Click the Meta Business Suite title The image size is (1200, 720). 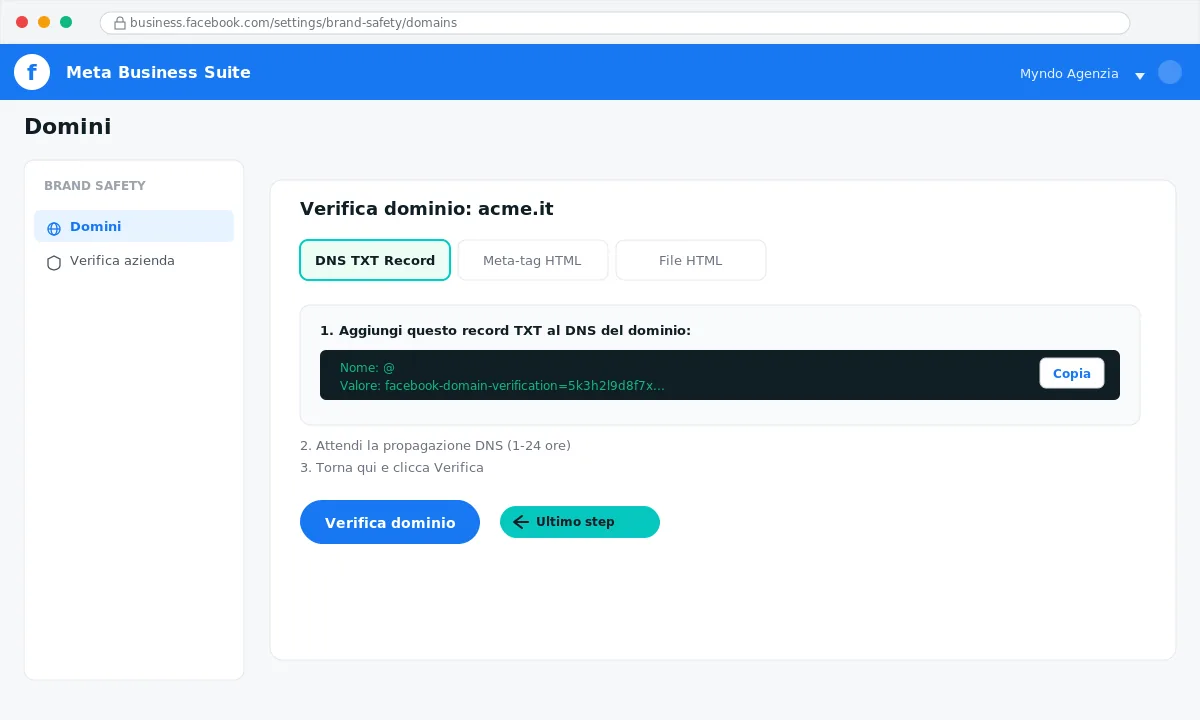pyautogui.click(x=158, y=72)
